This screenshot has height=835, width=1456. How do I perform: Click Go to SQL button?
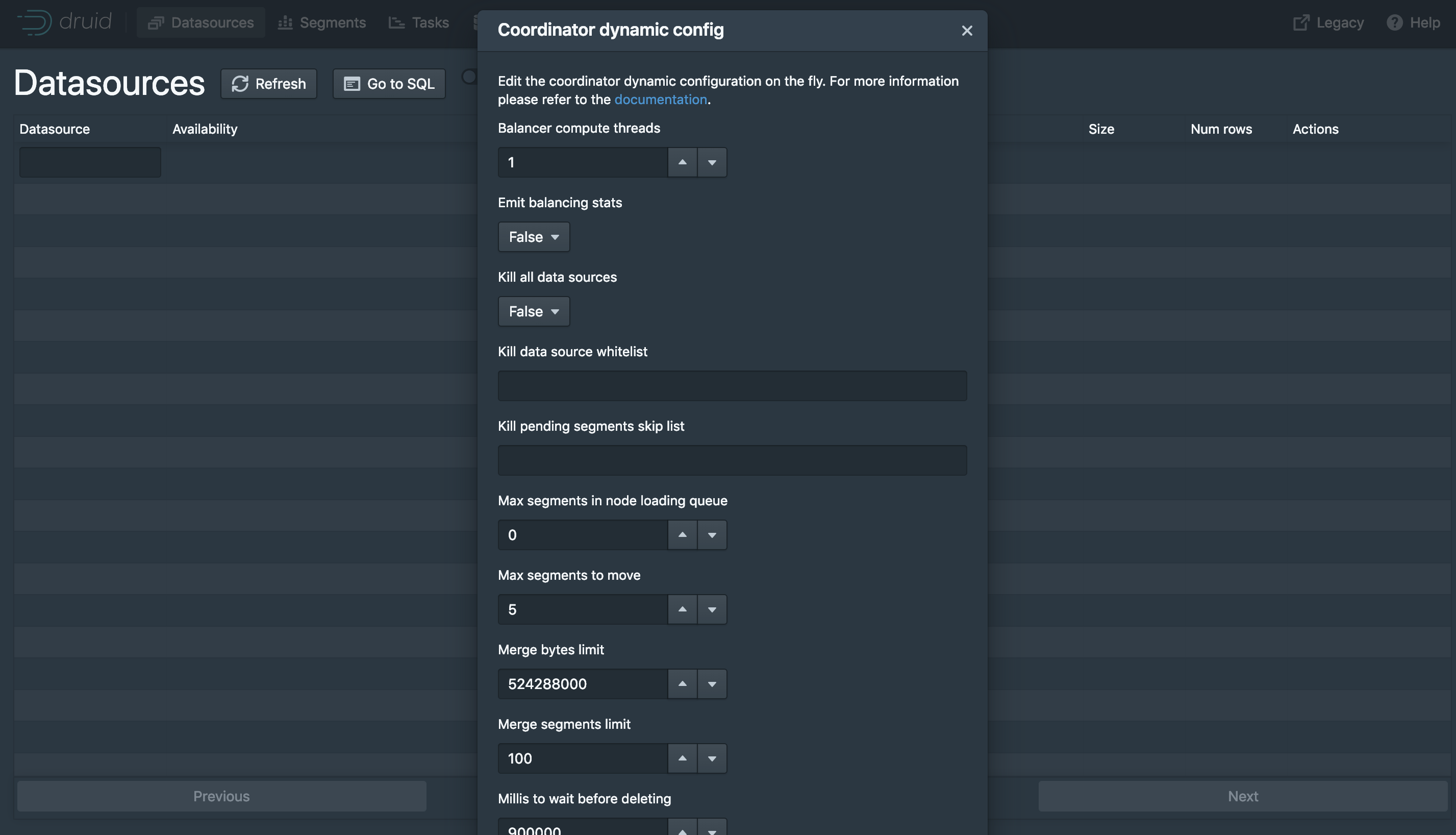coord(389,84)
